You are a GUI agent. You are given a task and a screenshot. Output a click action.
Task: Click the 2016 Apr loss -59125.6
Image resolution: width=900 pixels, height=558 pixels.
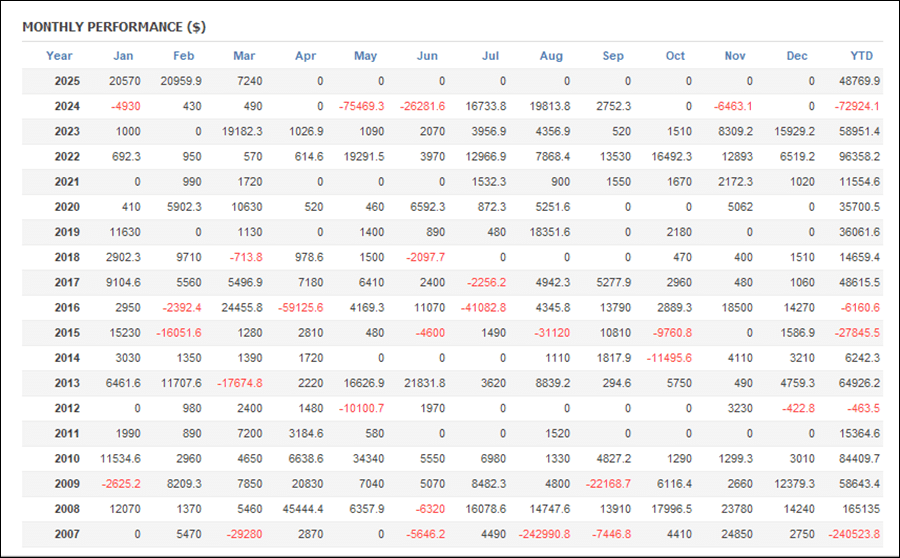(300, 308)
